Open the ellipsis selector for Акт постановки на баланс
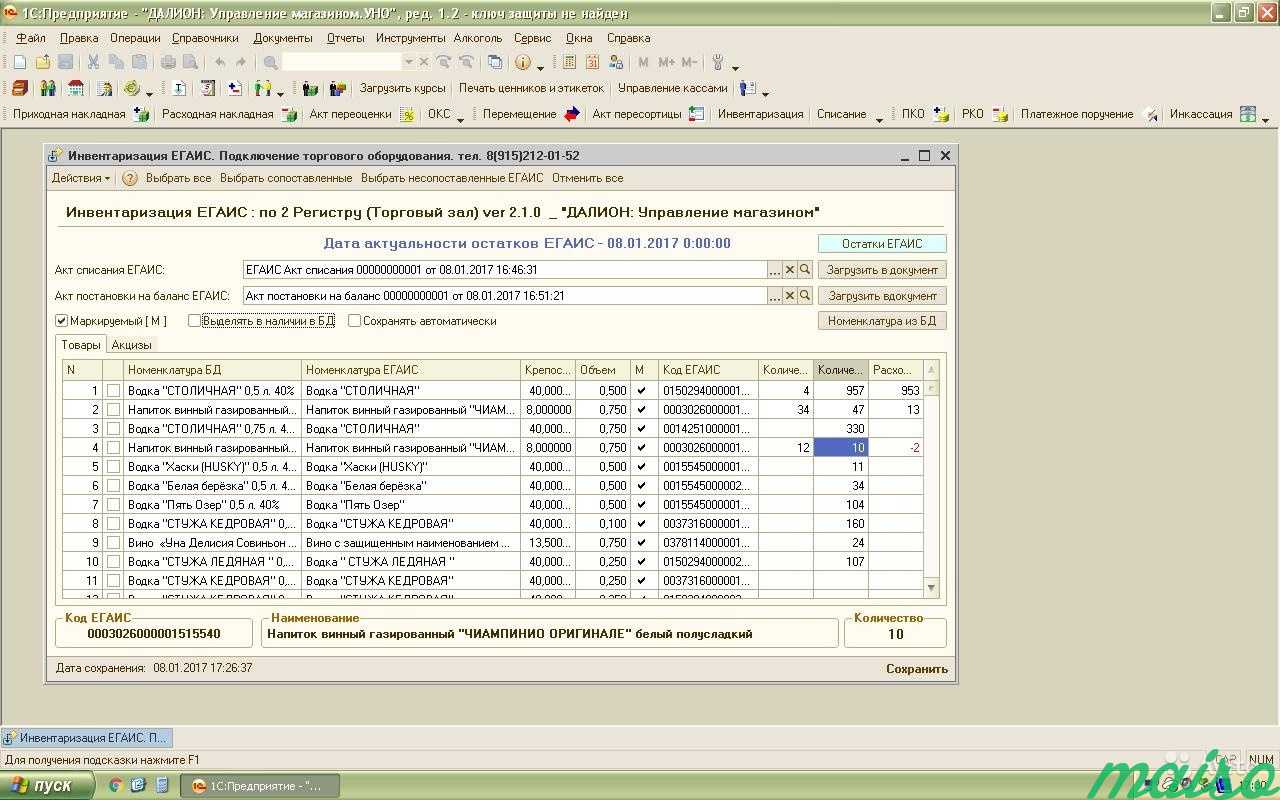 [774, 296]
